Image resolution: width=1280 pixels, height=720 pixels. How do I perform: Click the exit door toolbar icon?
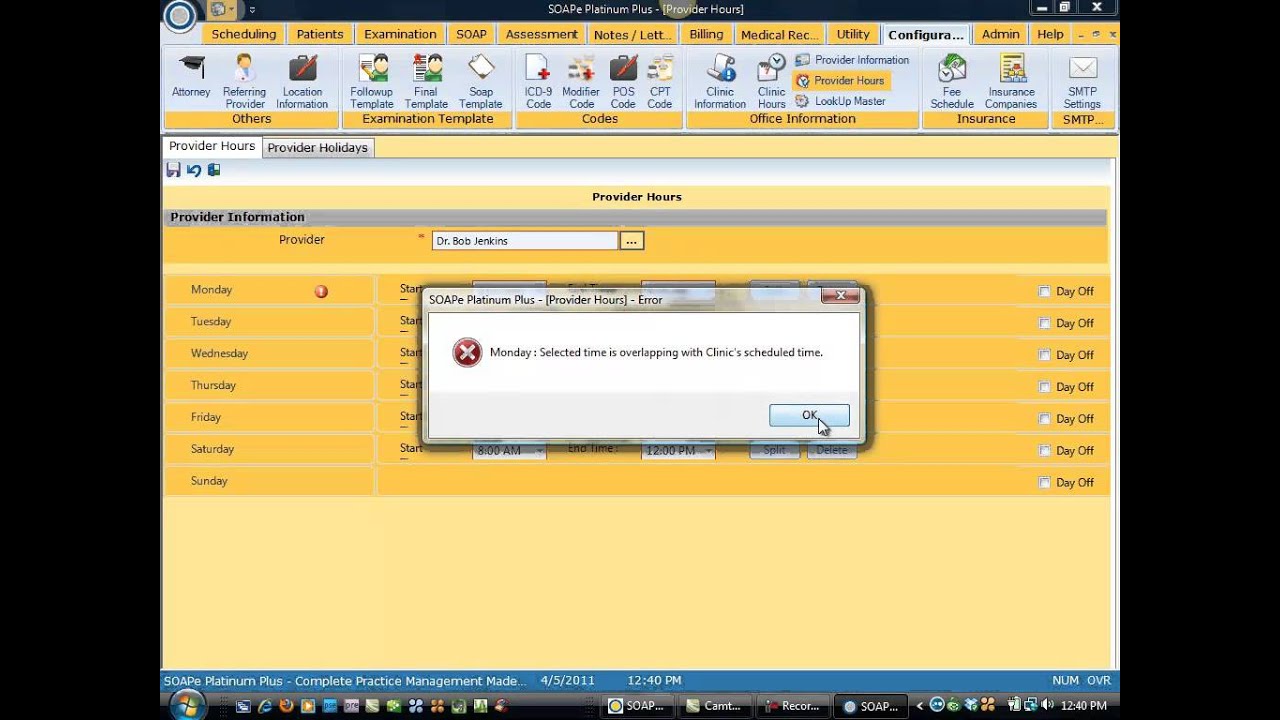pyautogui.click(x=214, y=170)
